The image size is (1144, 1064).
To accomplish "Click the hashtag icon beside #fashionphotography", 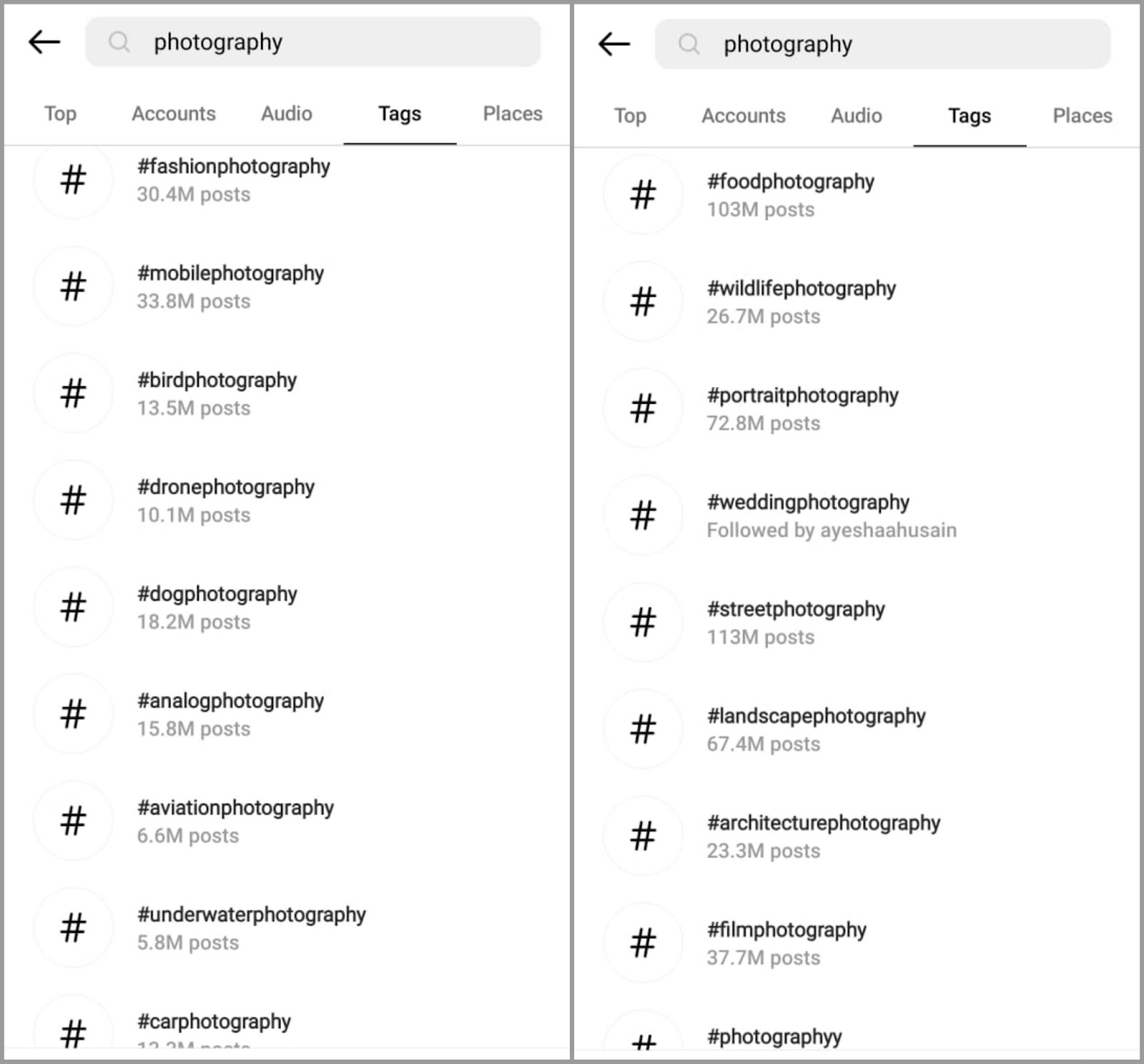I will pos(73,179).
